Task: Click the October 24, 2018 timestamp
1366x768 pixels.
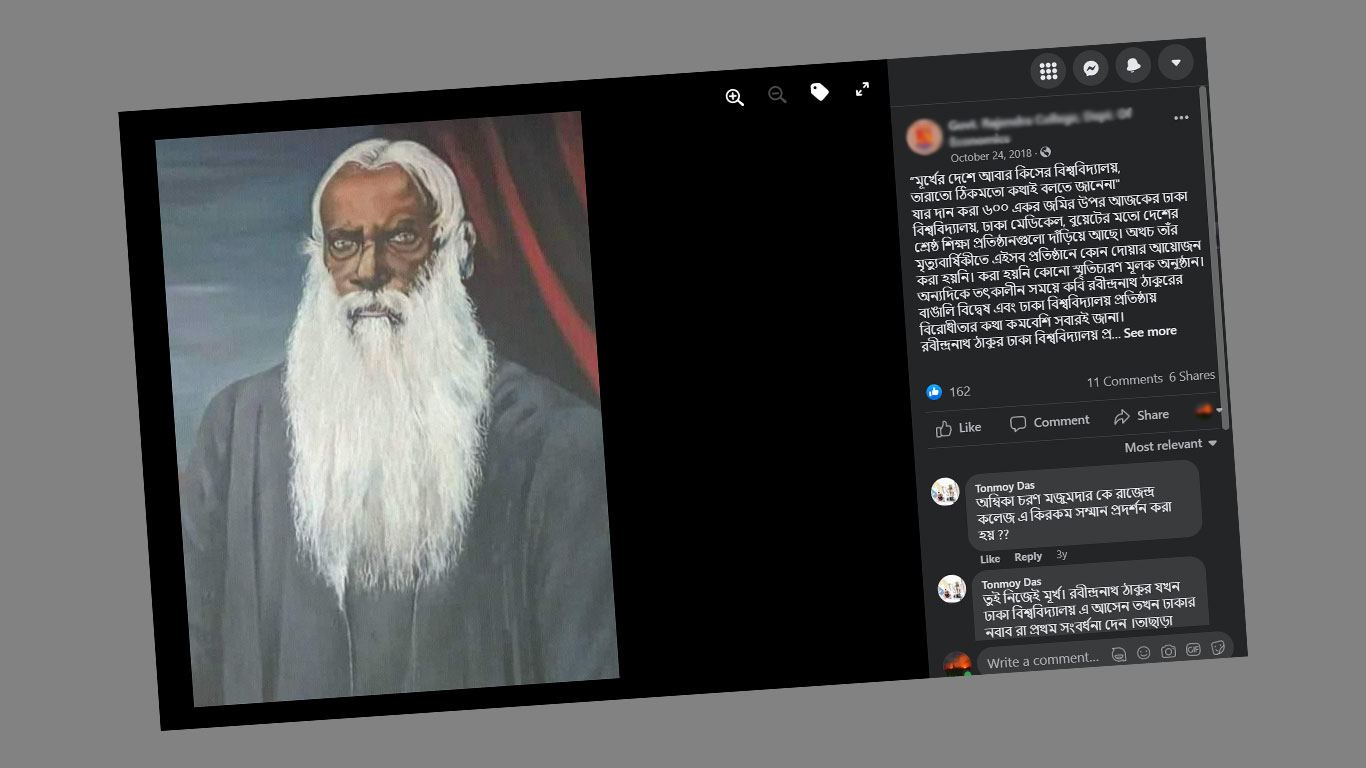Action: (991, 156)
